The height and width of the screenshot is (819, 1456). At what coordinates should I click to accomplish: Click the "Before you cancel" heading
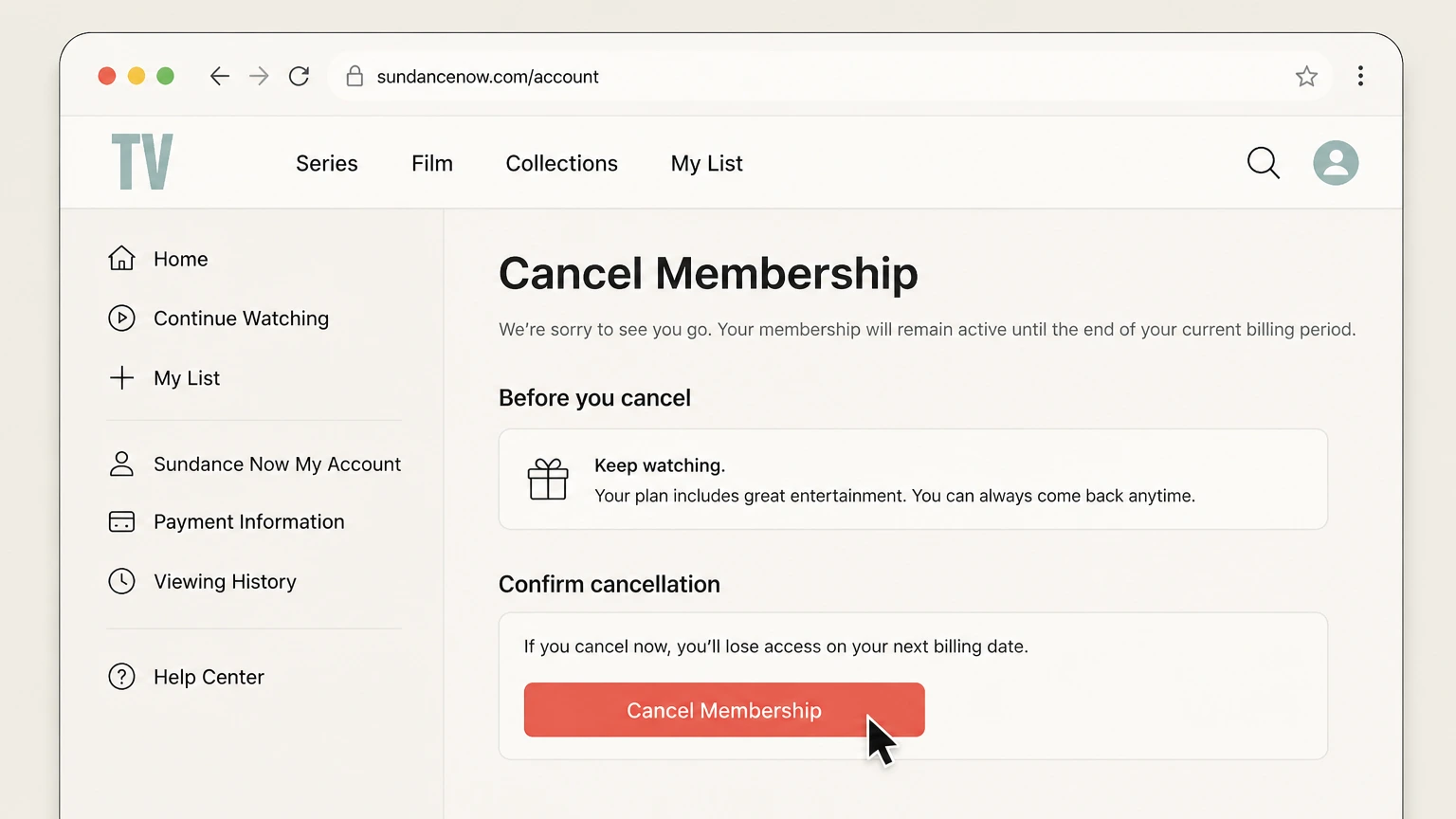click(x=594, y=398)
